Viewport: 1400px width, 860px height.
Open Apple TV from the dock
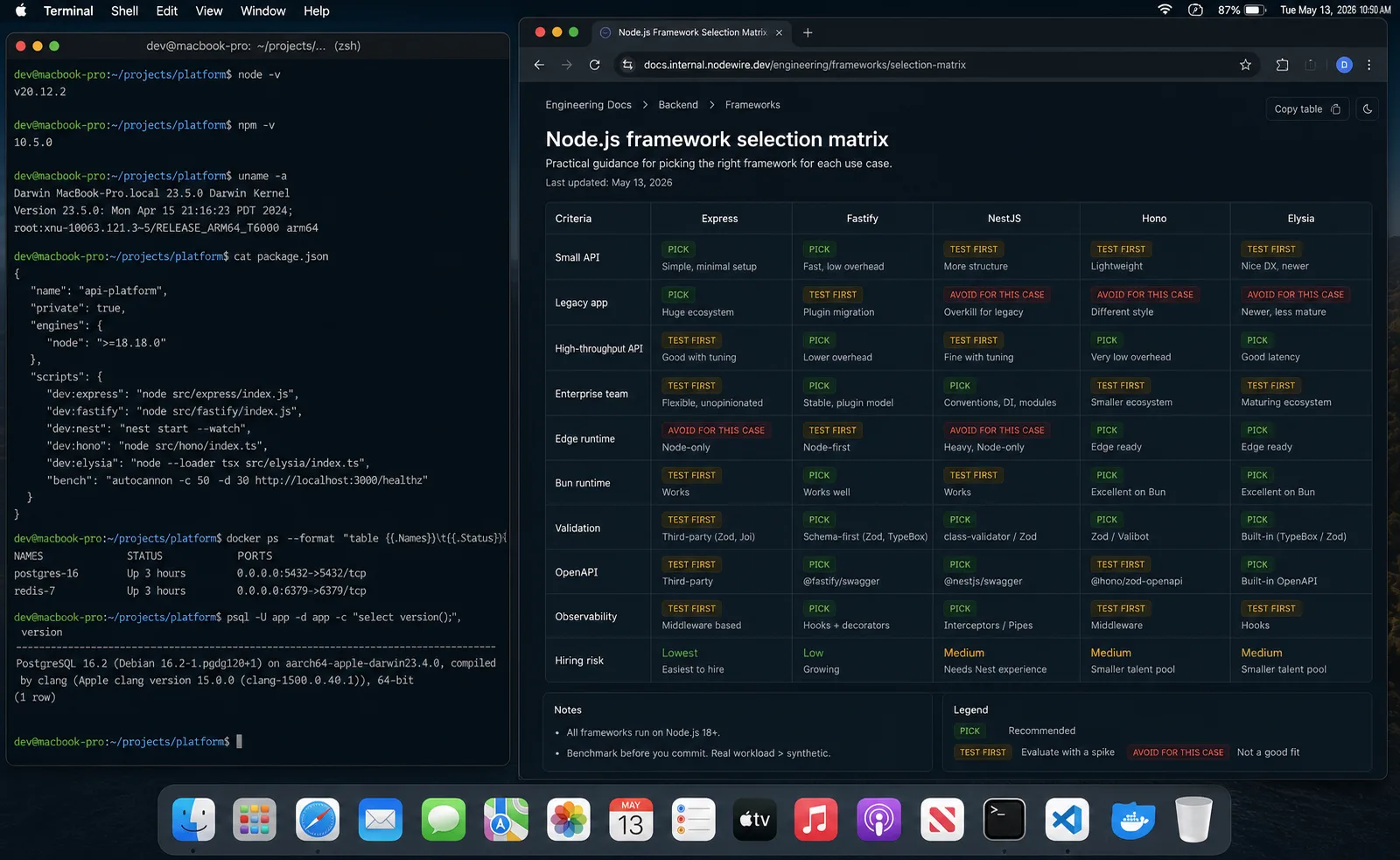tap(754, 820)
